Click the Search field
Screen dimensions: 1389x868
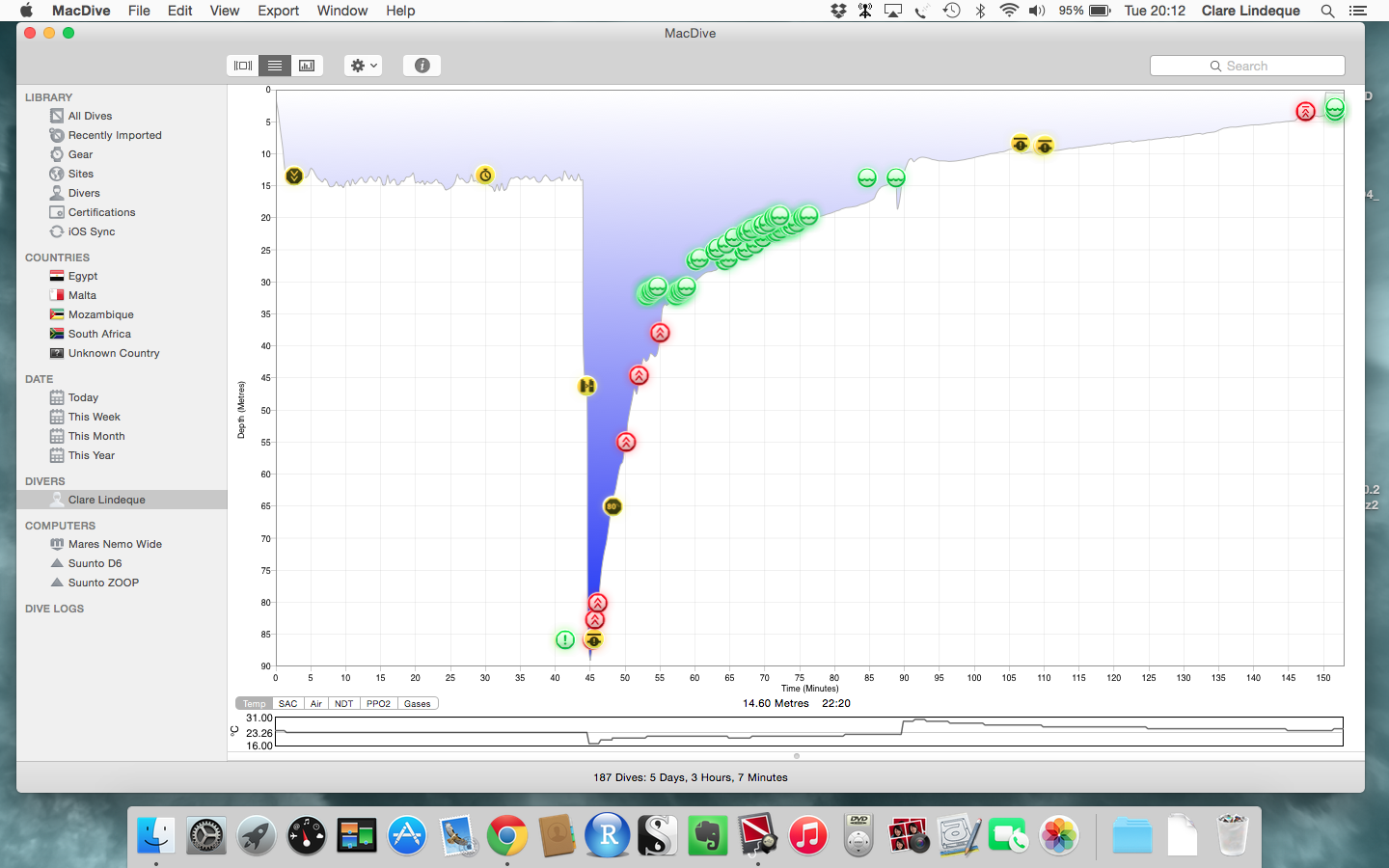(1247, 66)
